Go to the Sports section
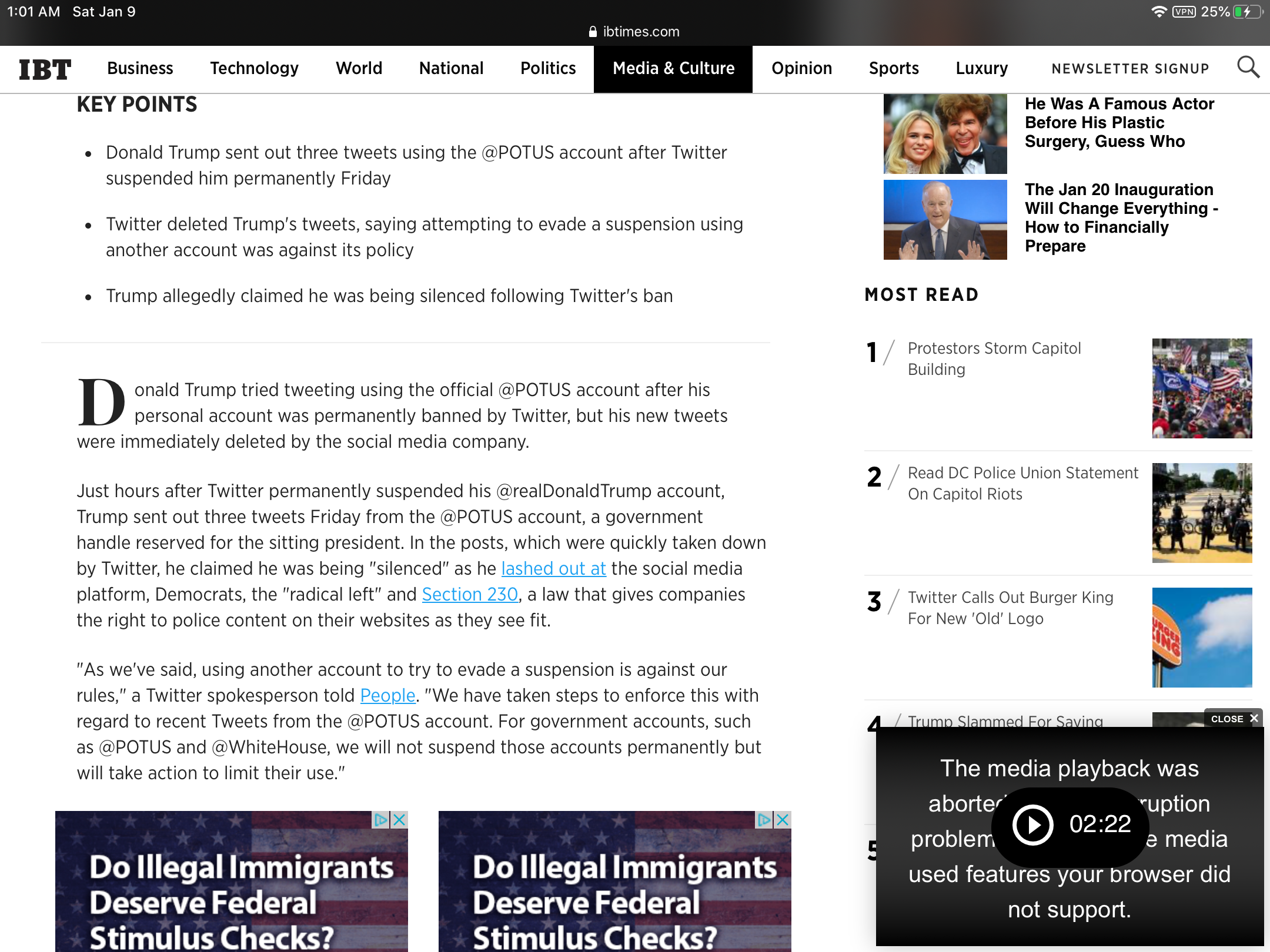 pos(894,68)
